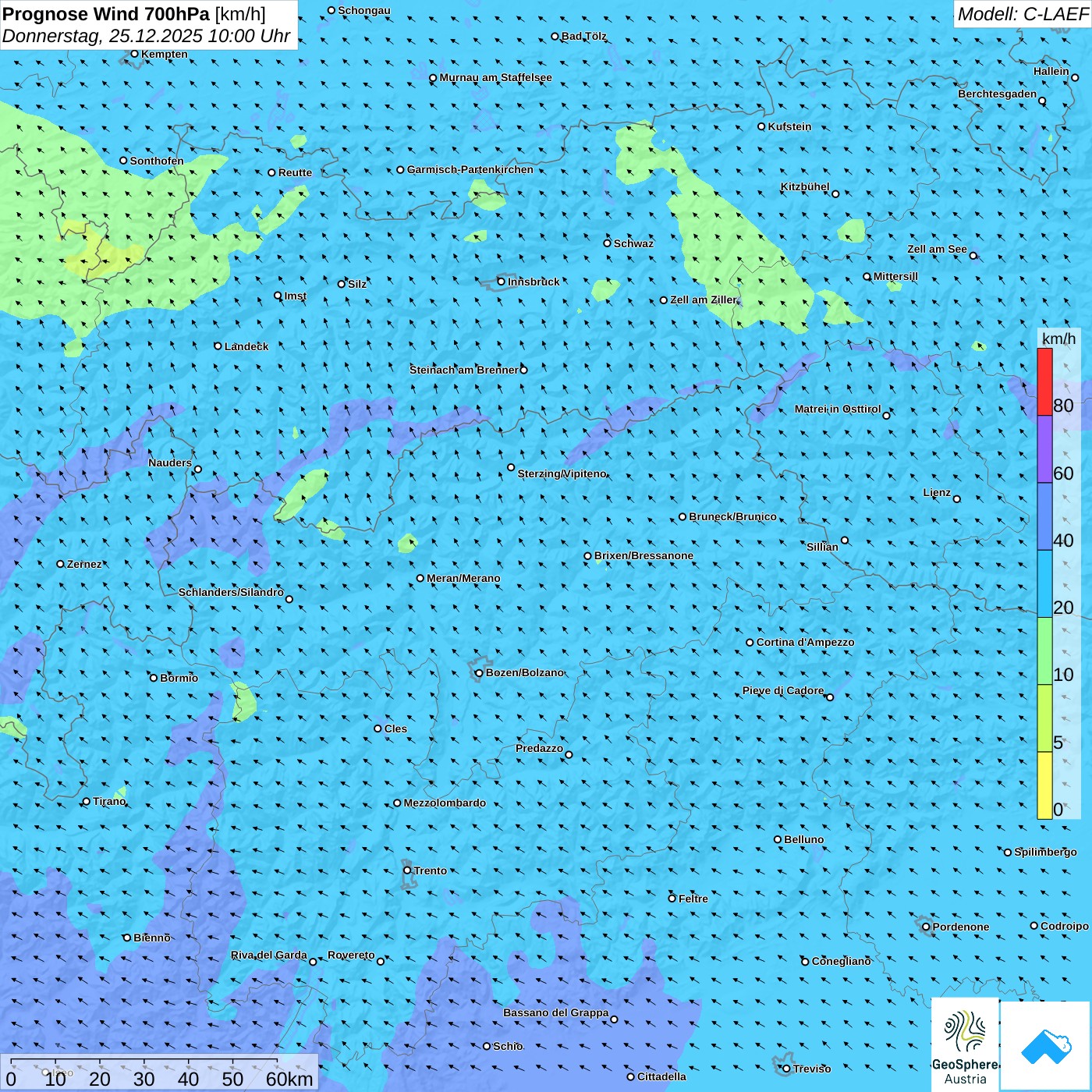Click the light blue 20–40 legend color
Screen dimensions: 1092x1092
coord(1044,584)
